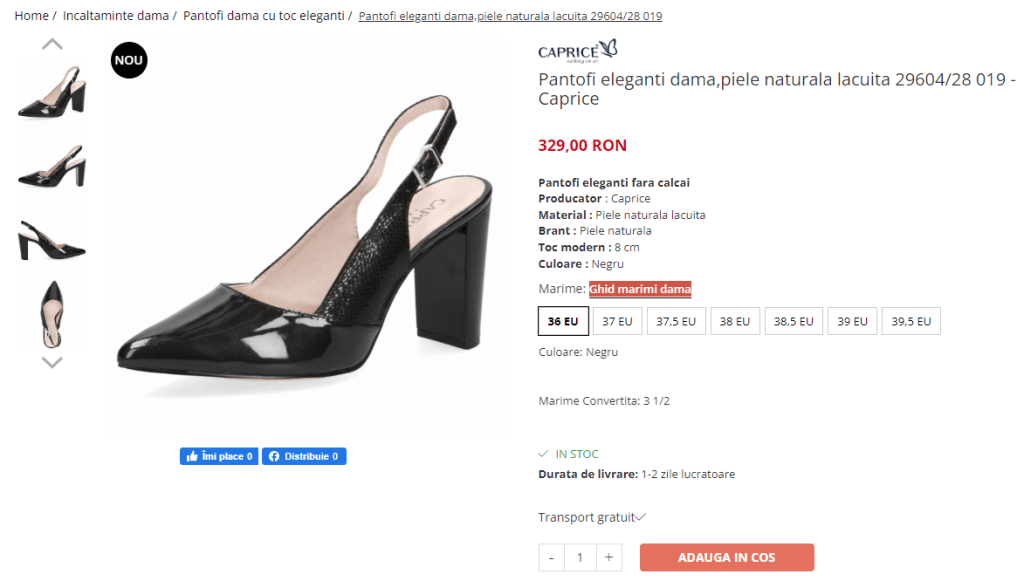Select size 38 EU
Viewport: 1024px width, 581px height.
pyautogui.click(x=735, y=321)
